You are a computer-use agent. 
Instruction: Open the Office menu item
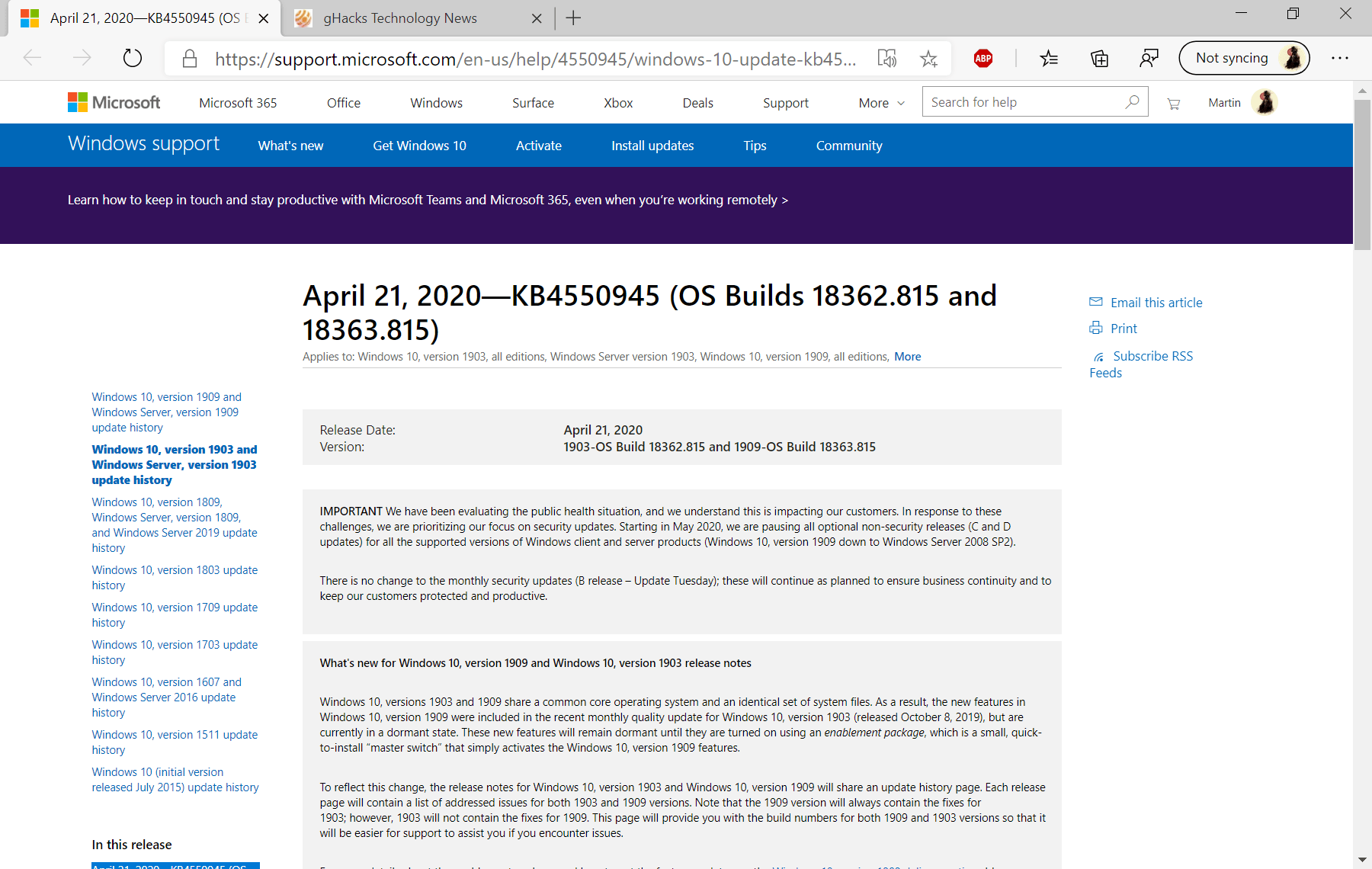pos(344,103)
